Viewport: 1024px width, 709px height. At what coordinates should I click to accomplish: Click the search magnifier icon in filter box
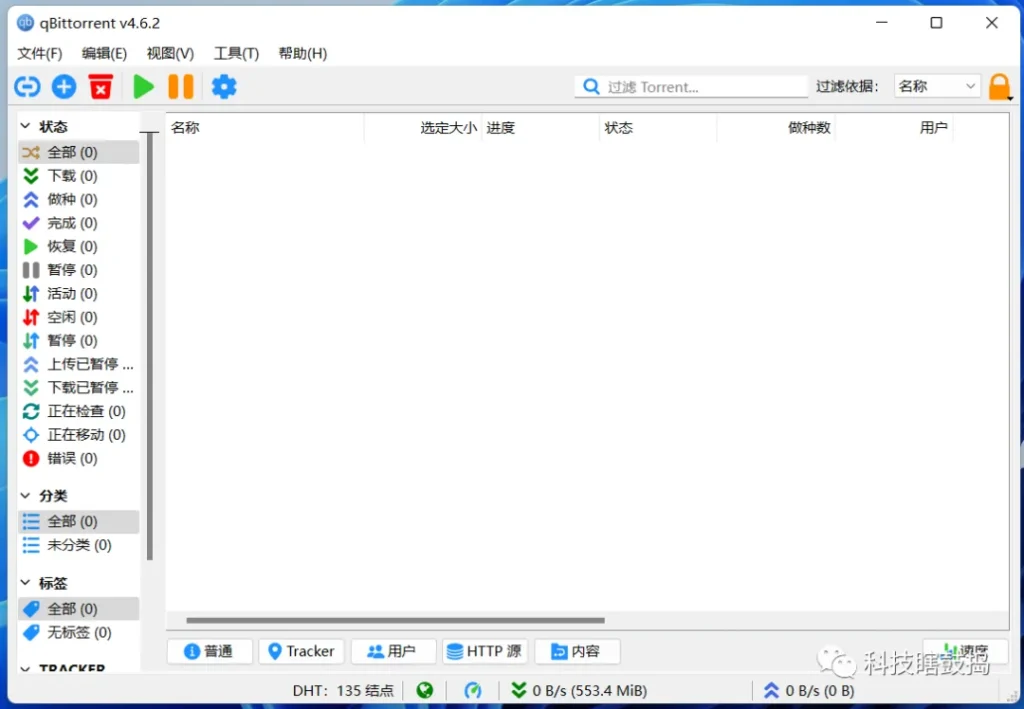pos(591,86)
